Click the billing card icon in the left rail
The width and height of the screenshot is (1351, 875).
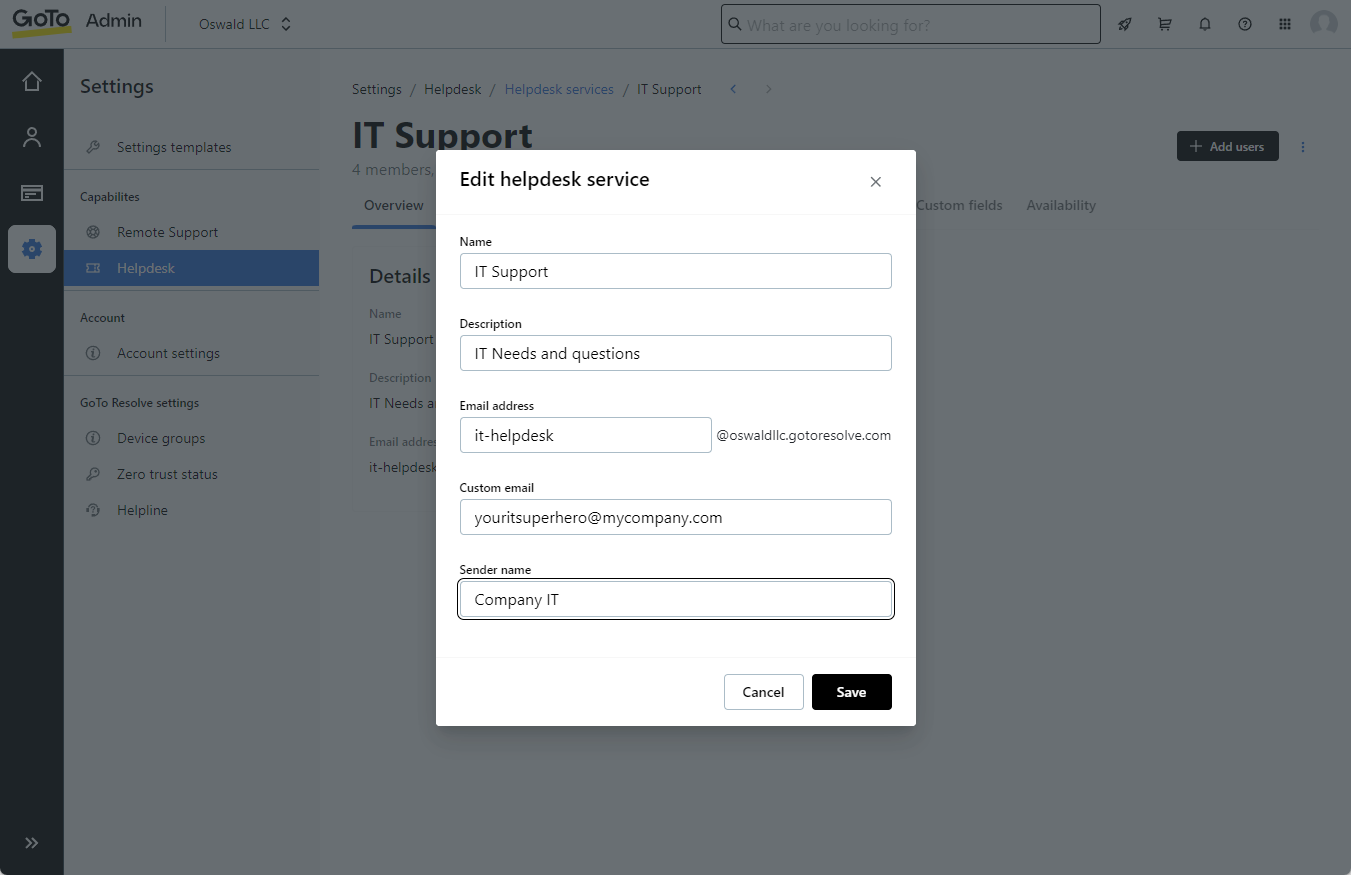pyautogui.click(x=31, y=193)
